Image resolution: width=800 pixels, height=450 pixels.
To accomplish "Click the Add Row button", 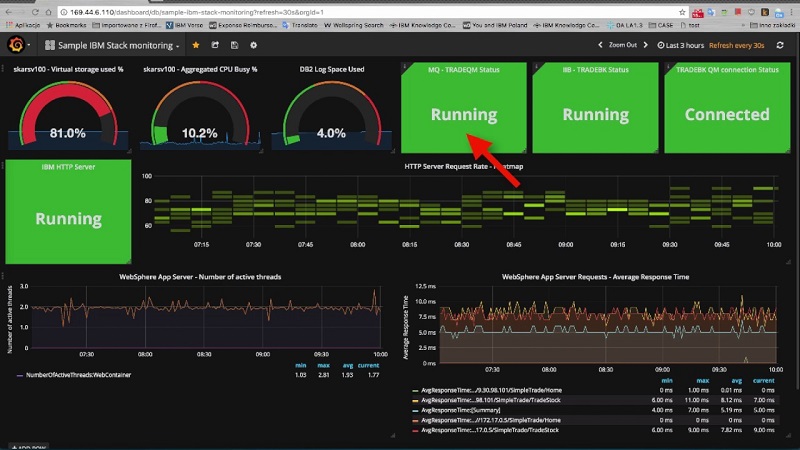I will tap(30, 446).
